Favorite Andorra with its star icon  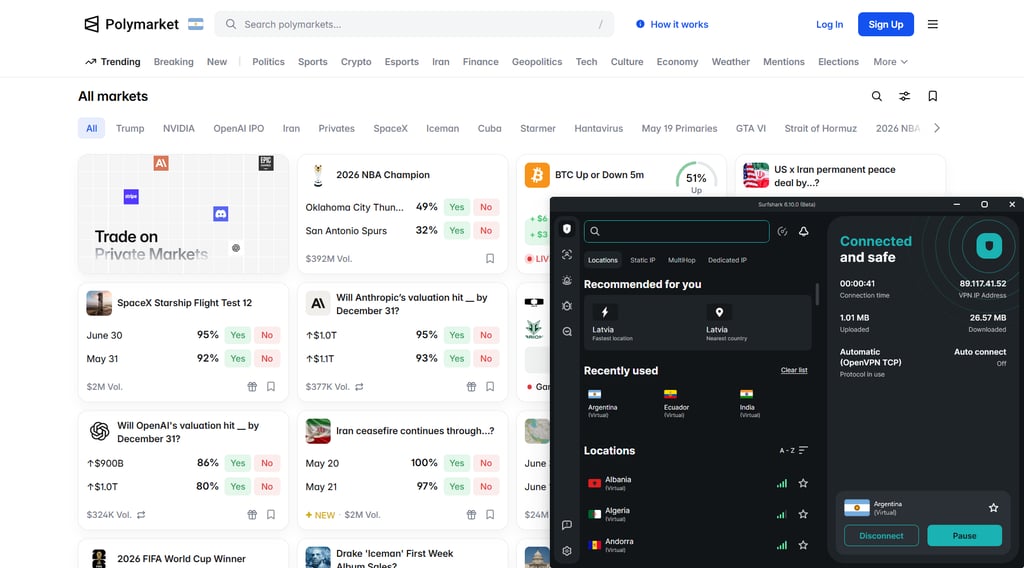click(x=803, y=545)
